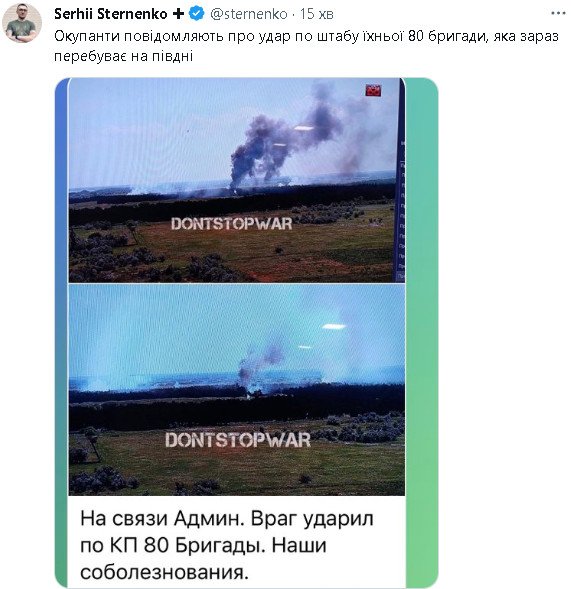Click the tweet text mentioning 80 бригади

[306, 37]
